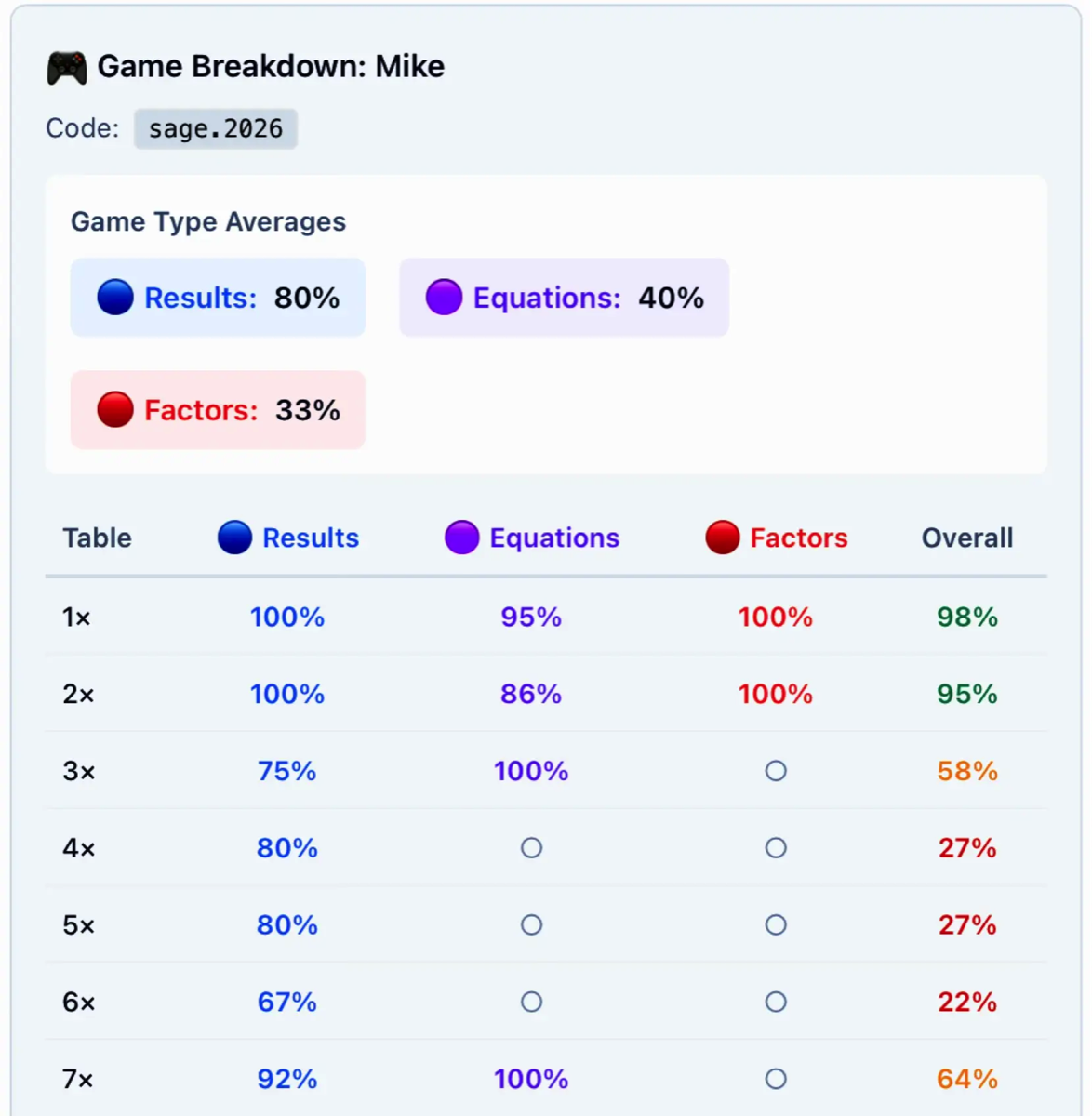Click the red ball in Factors average badge
1092x1116 pixels.
click(115, 410)
